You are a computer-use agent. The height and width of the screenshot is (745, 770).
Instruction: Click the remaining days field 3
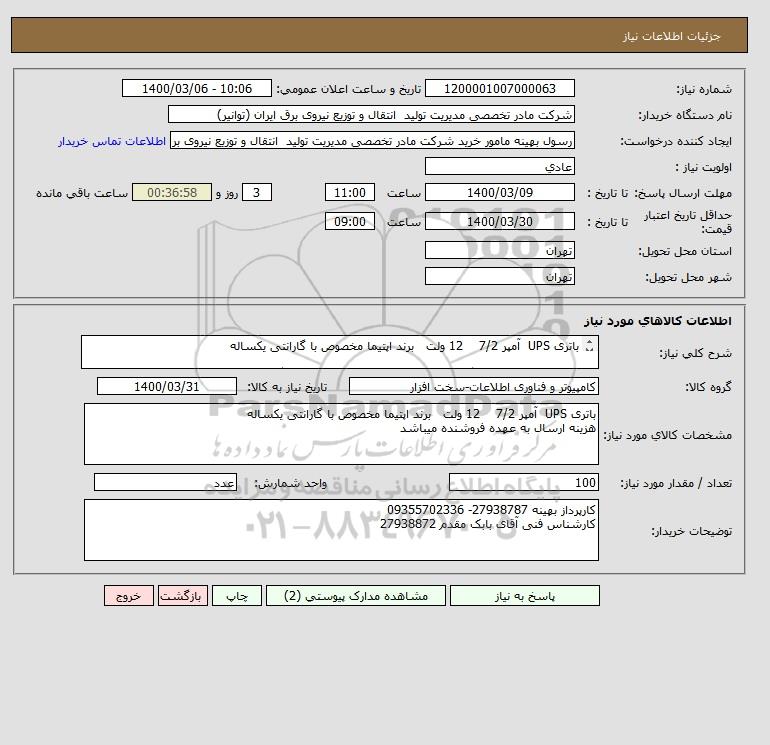tap(256, 193)
